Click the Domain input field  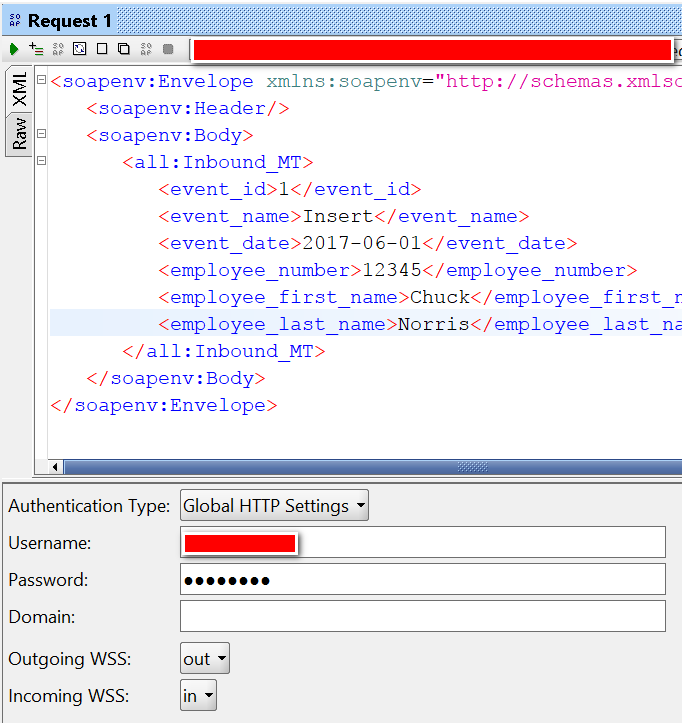point(423,616)
